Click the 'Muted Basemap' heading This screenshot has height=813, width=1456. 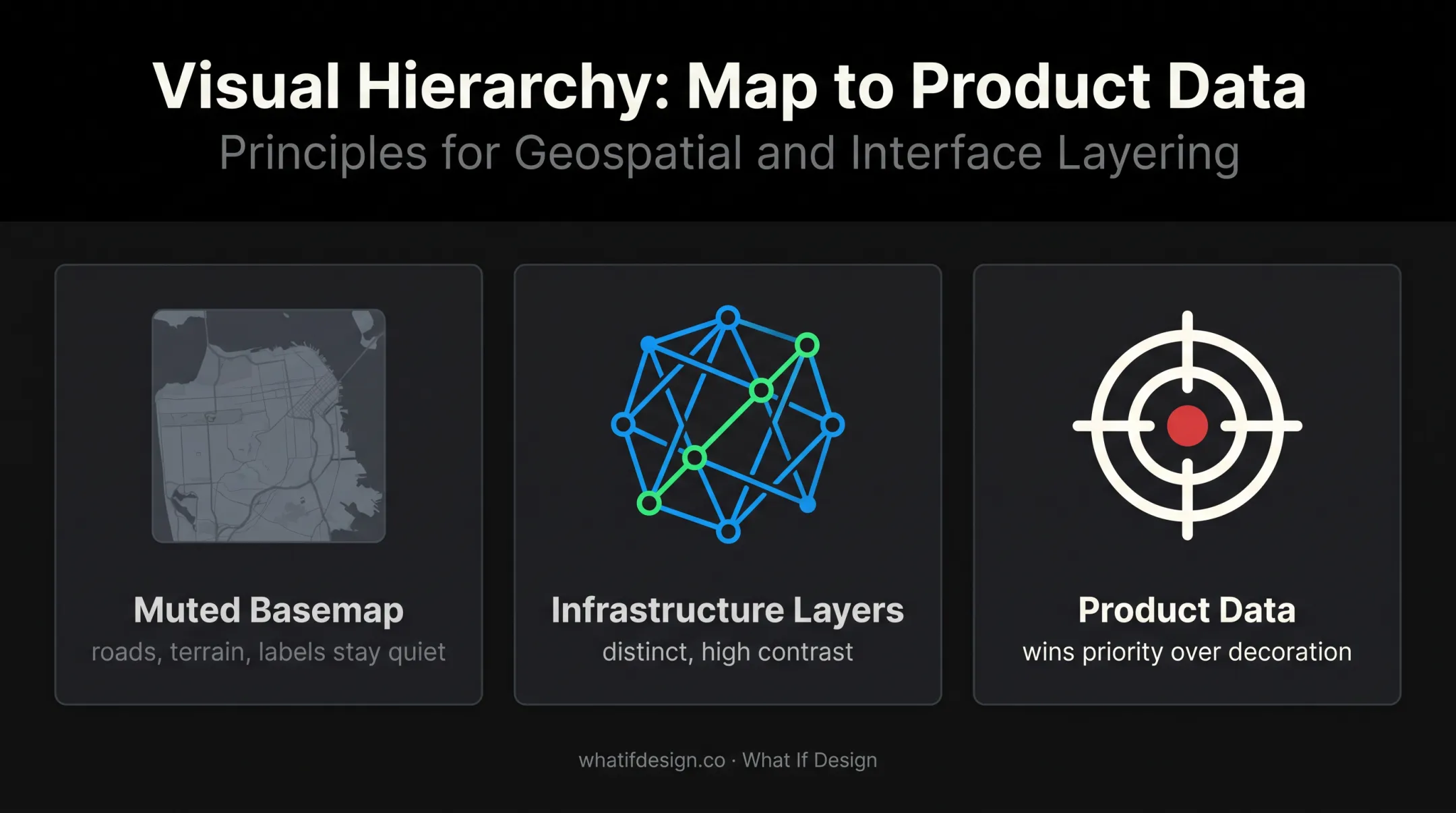tap(269, 610)
